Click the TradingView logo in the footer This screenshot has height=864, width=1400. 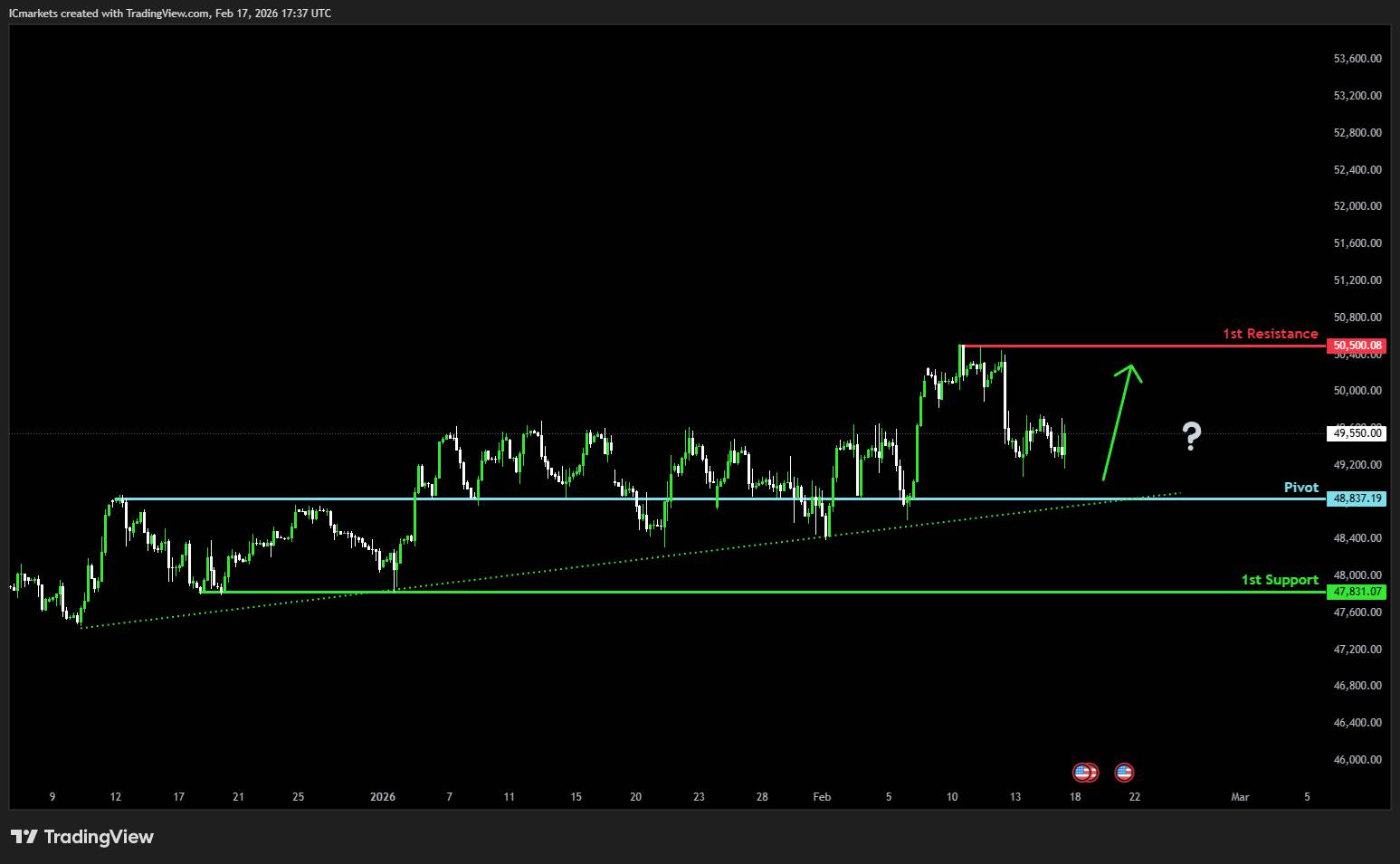[x=82, y=837]
